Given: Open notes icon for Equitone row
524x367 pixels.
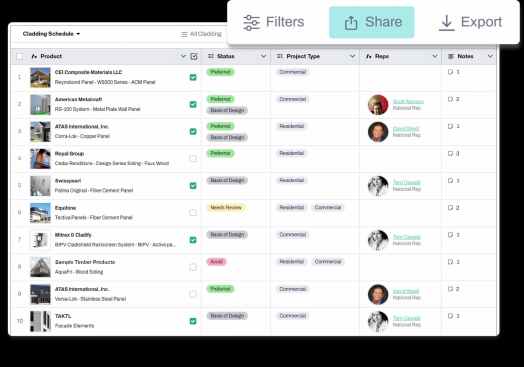Looking at the screenshot, I should (450, 208).
